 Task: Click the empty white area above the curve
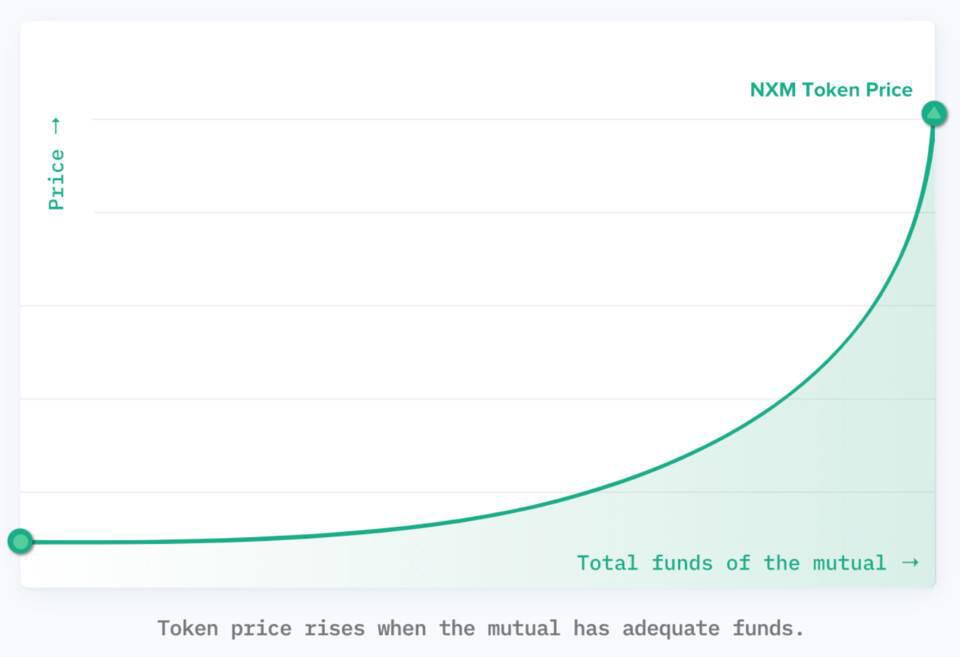pos(400,260)
